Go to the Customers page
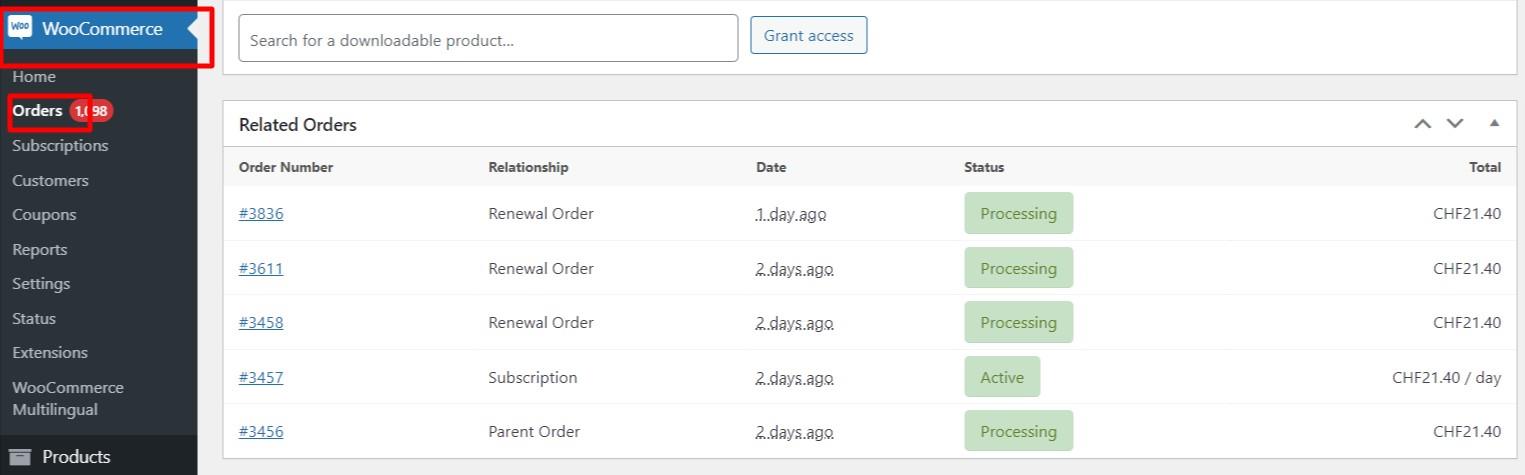1525x475 pixels. click(50, 181)
